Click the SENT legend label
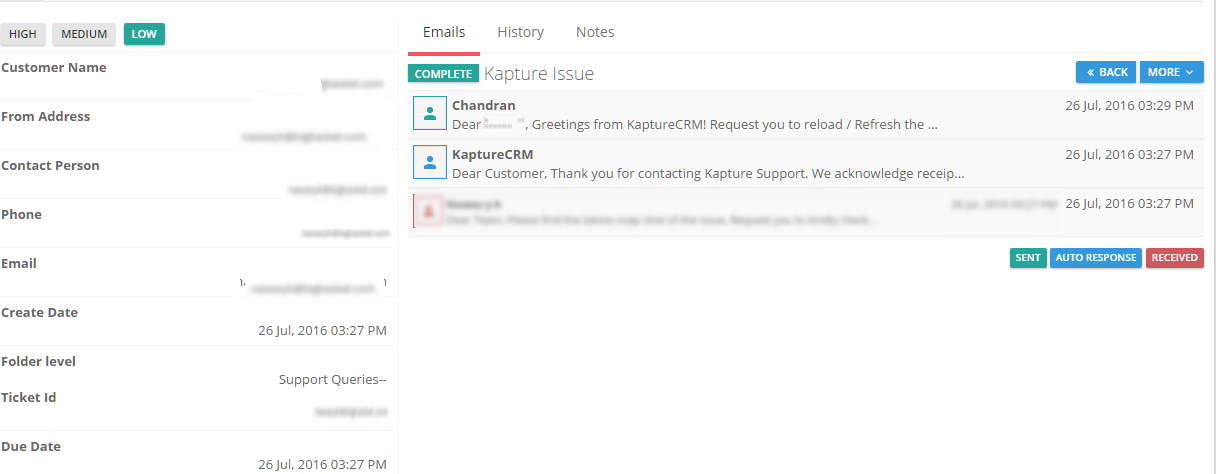The width and height of the screenshot is (1216, 474). click(x=1028, y=258)
